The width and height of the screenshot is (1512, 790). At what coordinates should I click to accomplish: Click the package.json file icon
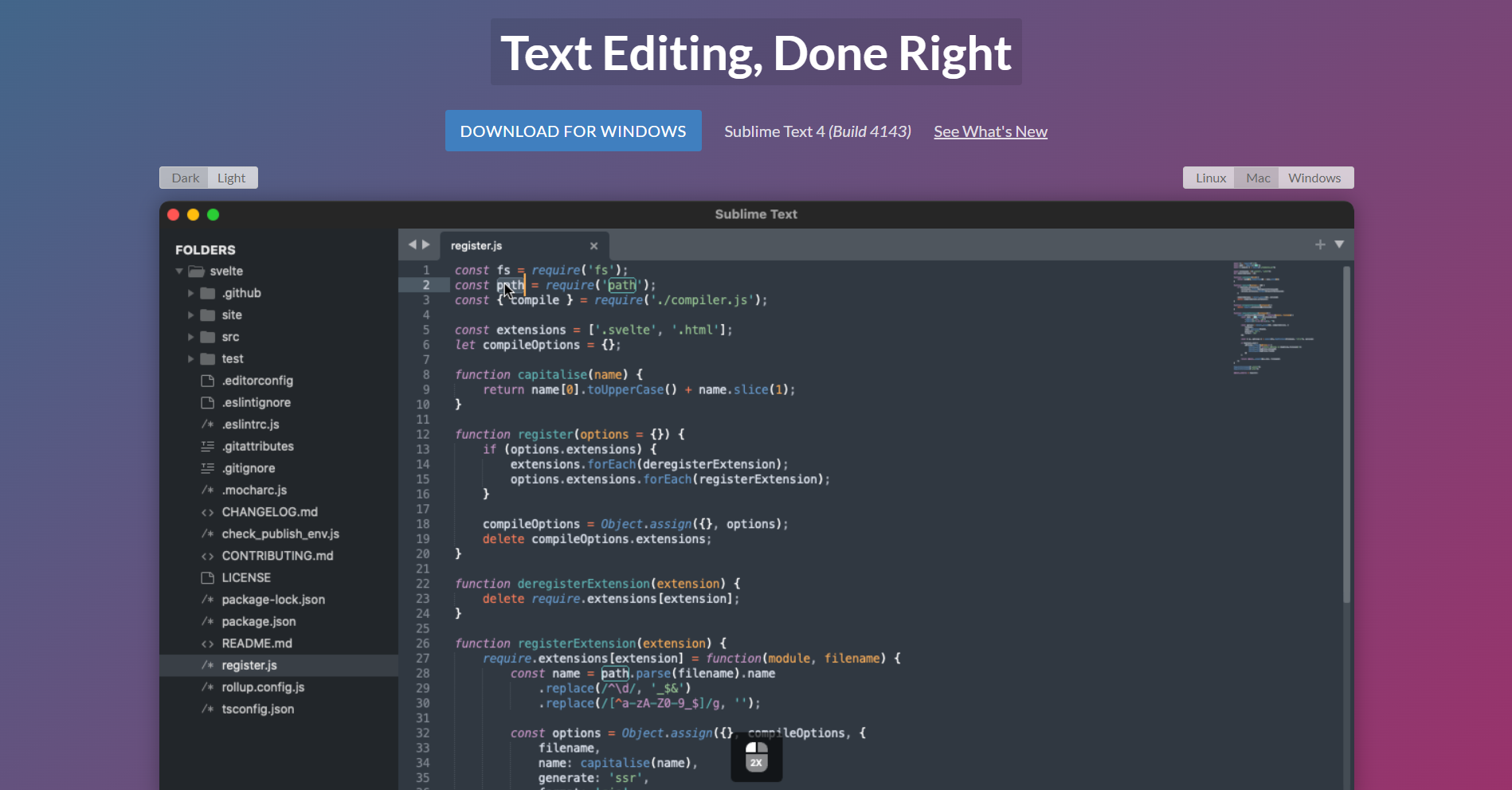(208, 622)
